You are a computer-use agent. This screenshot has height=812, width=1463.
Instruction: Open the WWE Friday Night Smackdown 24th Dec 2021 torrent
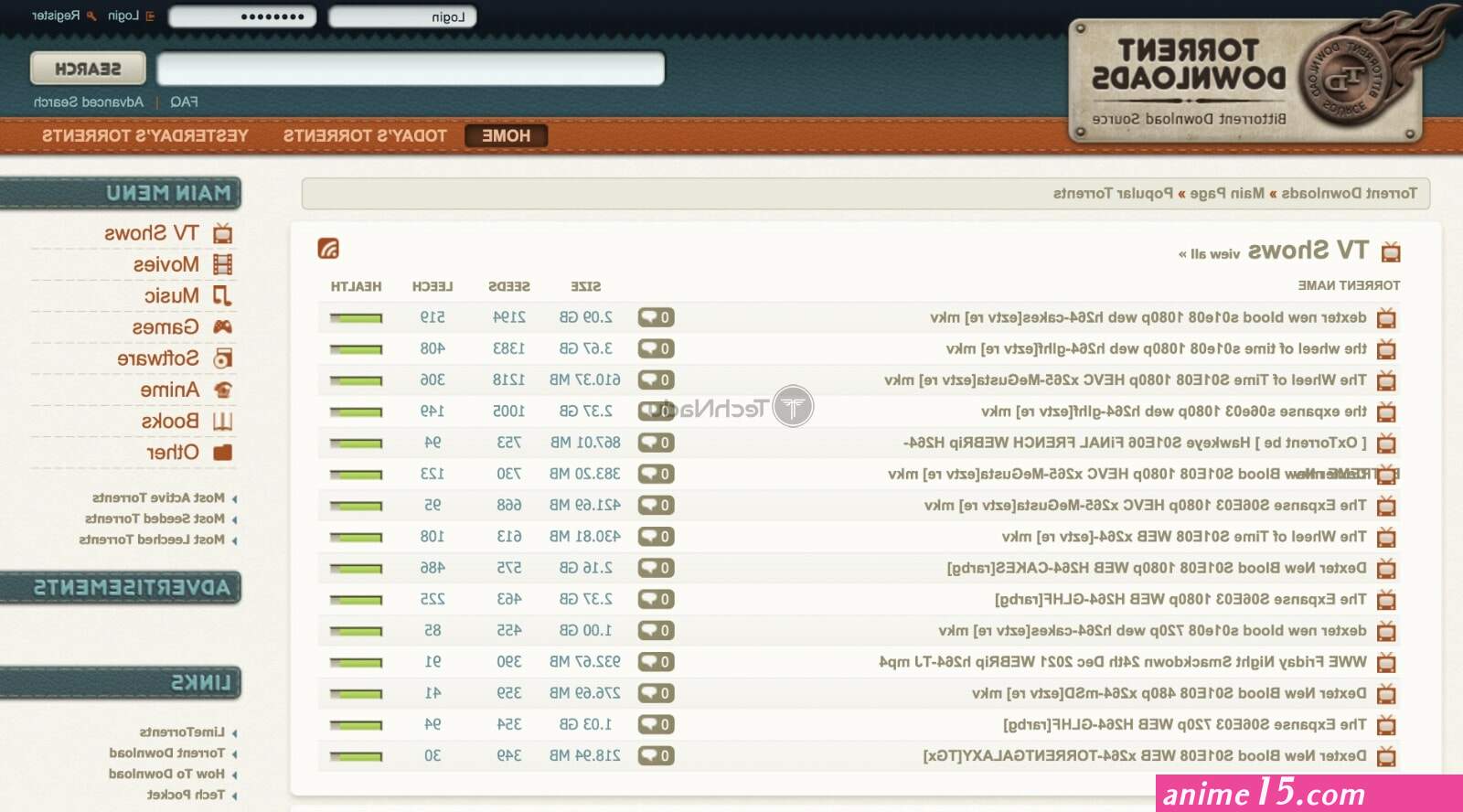(1123, 661)
